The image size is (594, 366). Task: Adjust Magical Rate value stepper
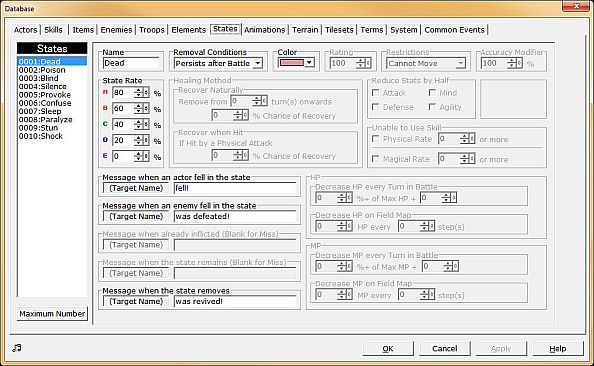click(x=467, y=158)
